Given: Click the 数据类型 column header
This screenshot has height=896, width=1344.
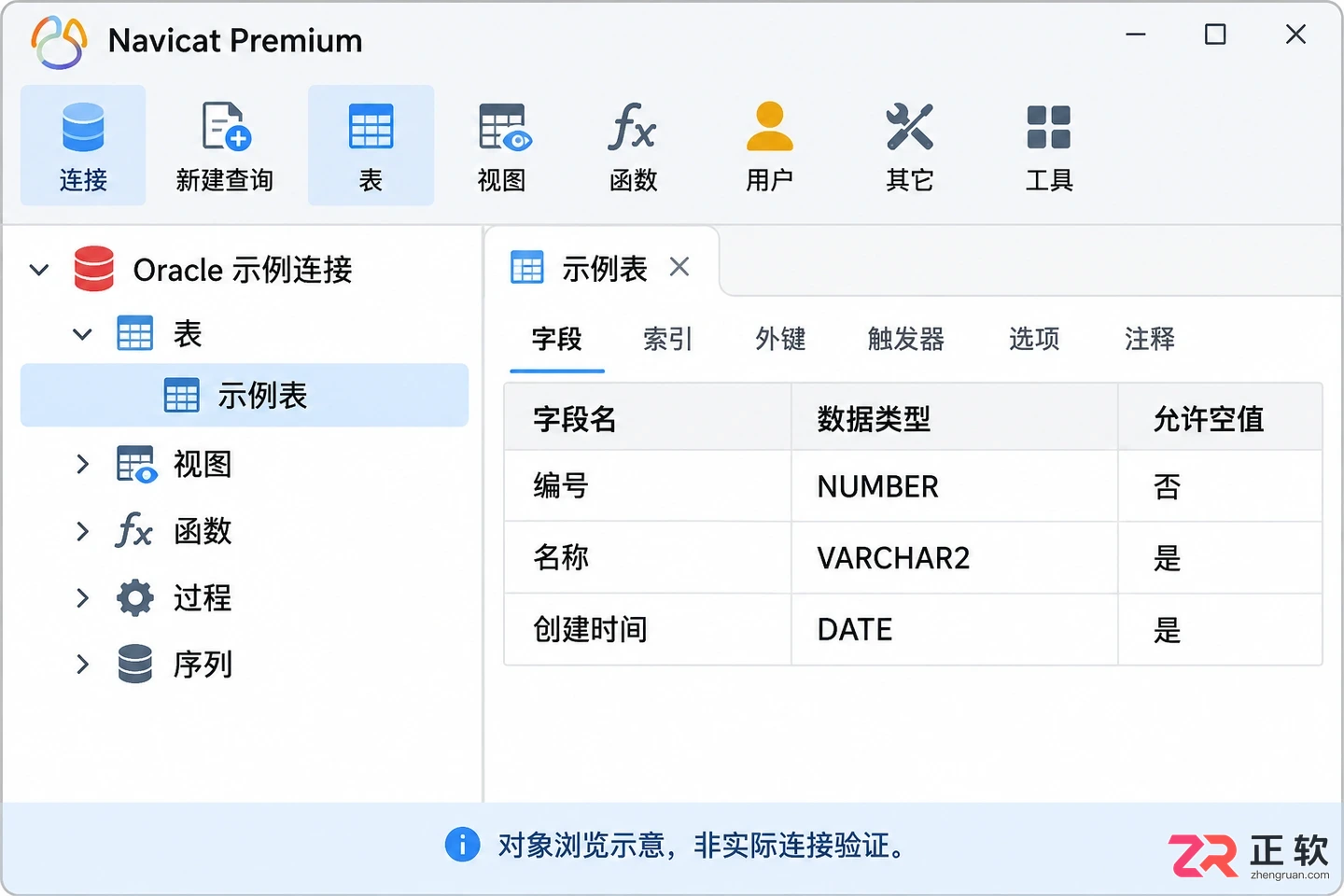Looking at the screenshot, I should (x=954, y=418).
